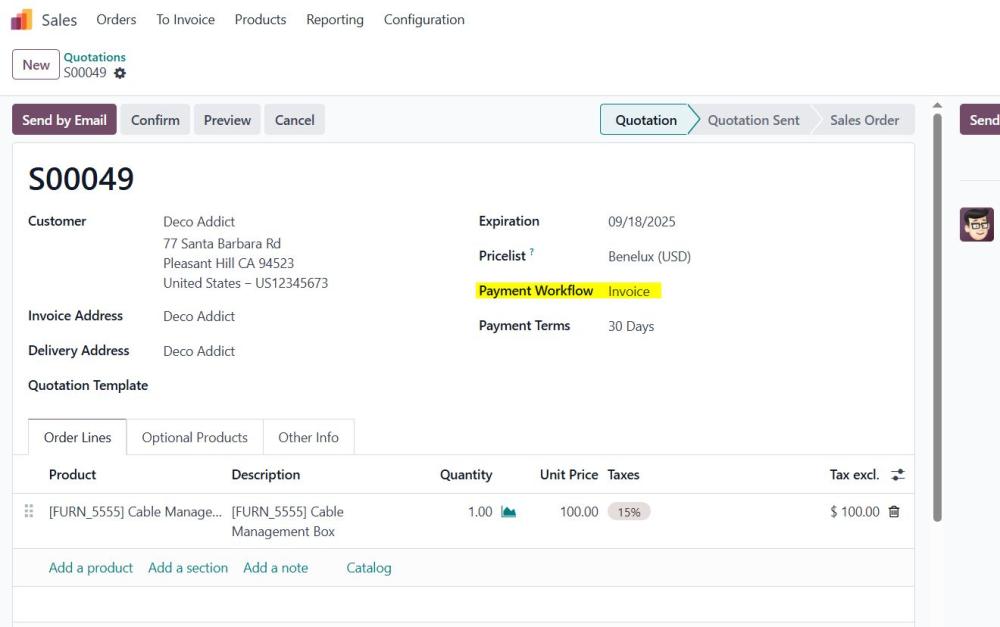Open the gear settings icon beside S00049
This screenshot has width=1000, height=627.
tap(120, 73)
